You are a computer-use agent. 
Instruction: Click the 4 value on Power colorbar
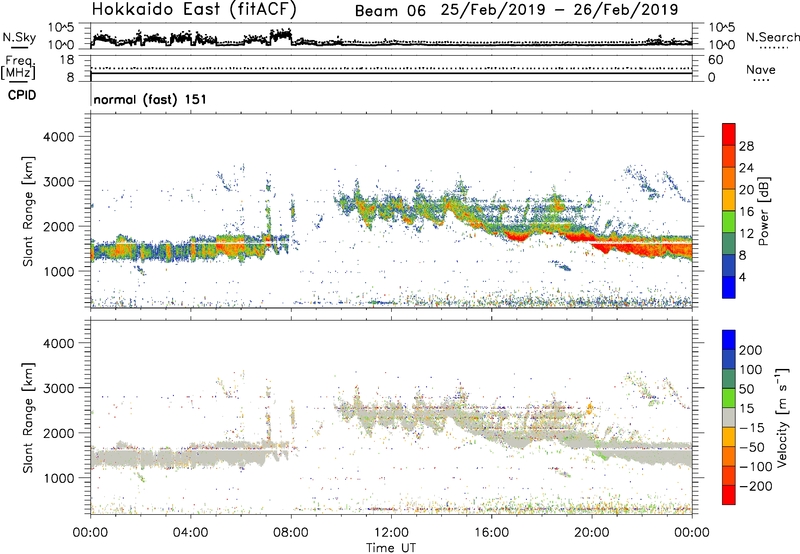(x=742, y=277)
